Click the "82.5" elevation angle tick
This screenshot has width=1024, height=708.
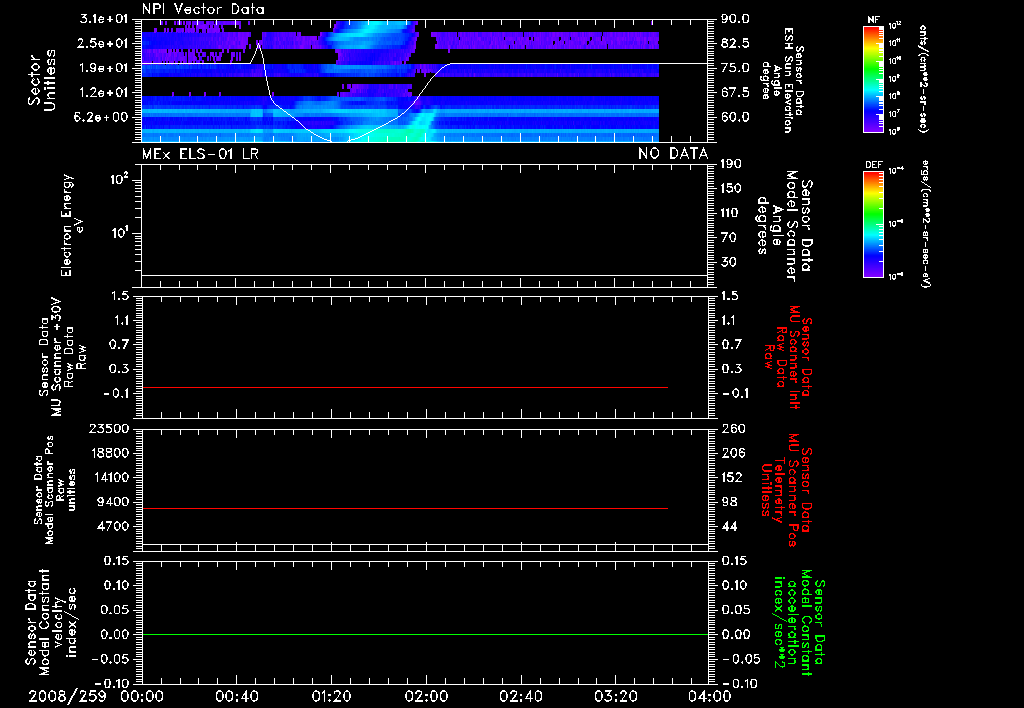pos(735,43)
